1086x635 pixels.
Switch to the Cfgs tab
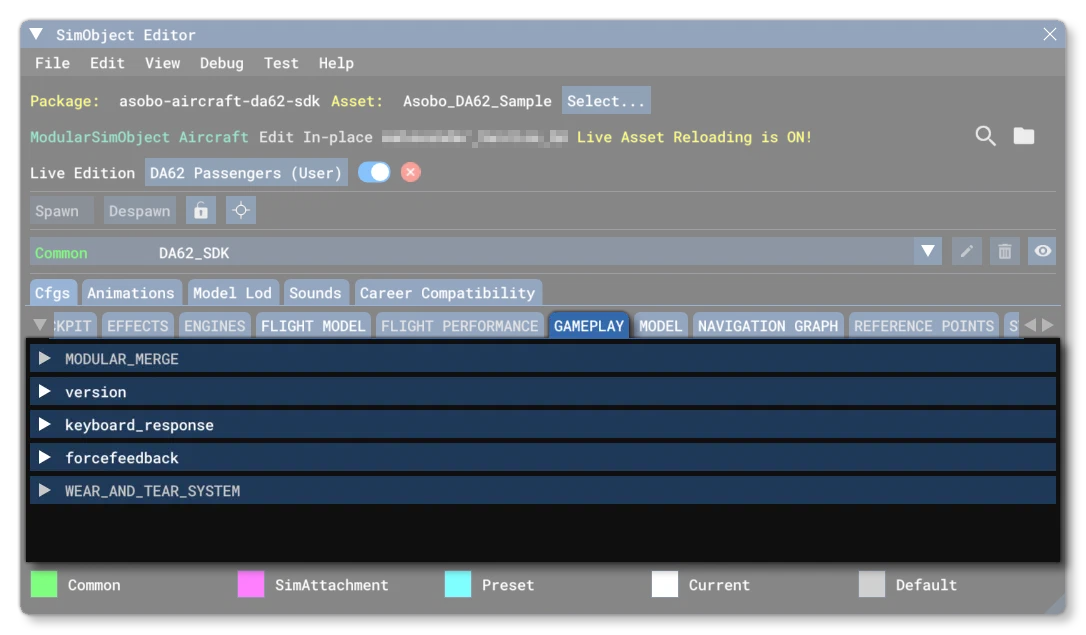point(52,293)
